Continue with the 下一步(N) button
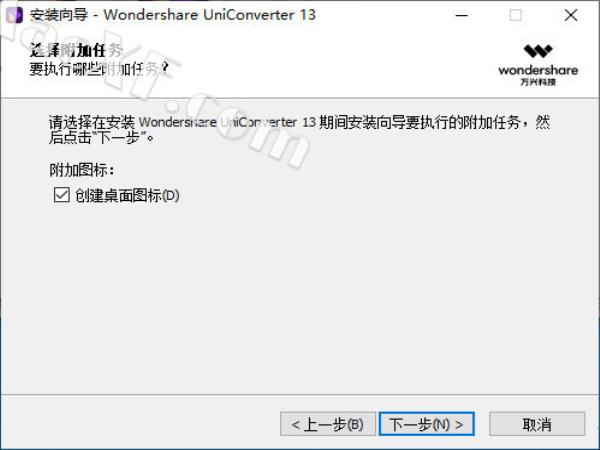 tap(427, 424)
